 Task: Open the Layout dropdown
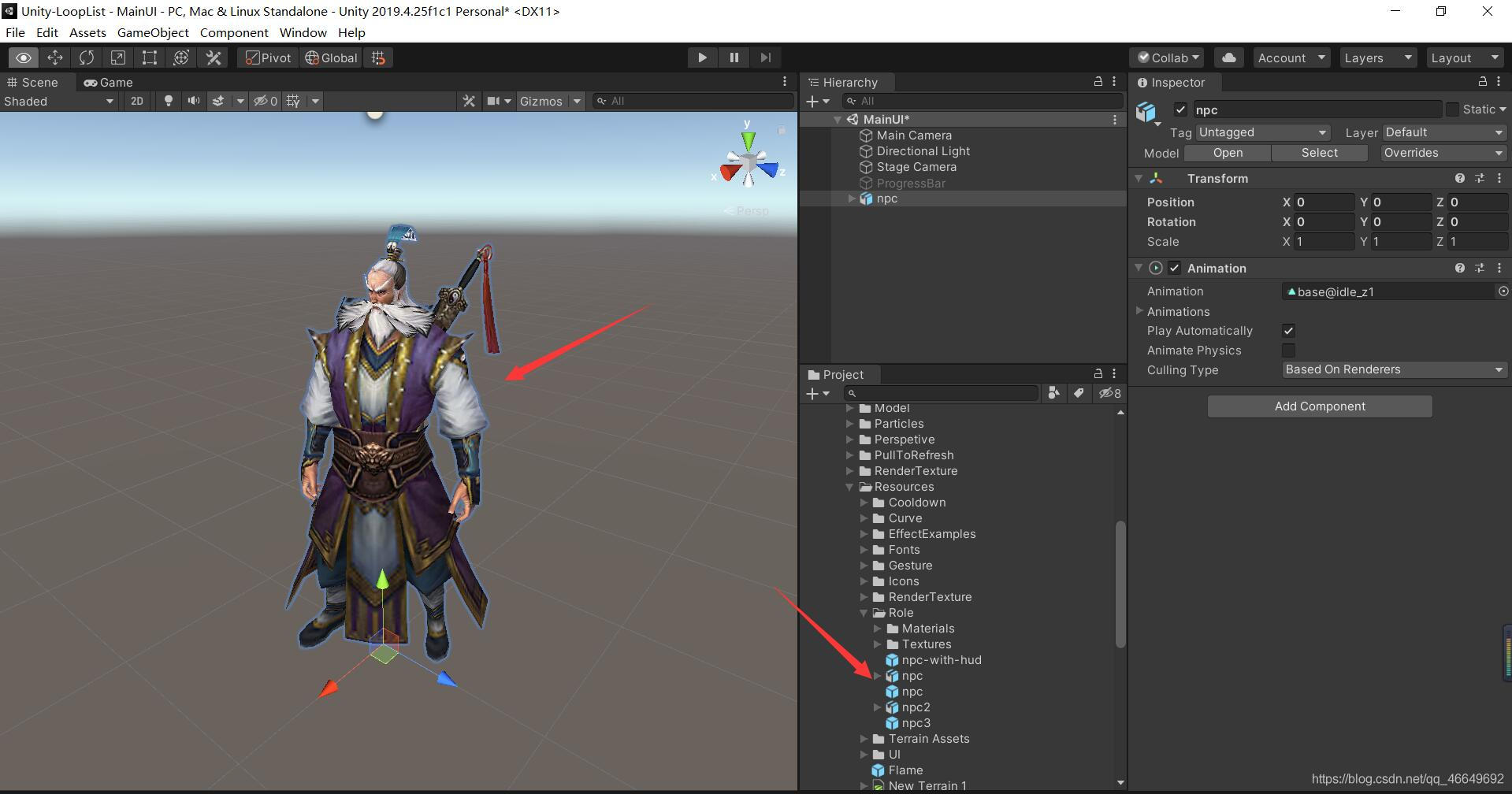tap(1464, 58)
